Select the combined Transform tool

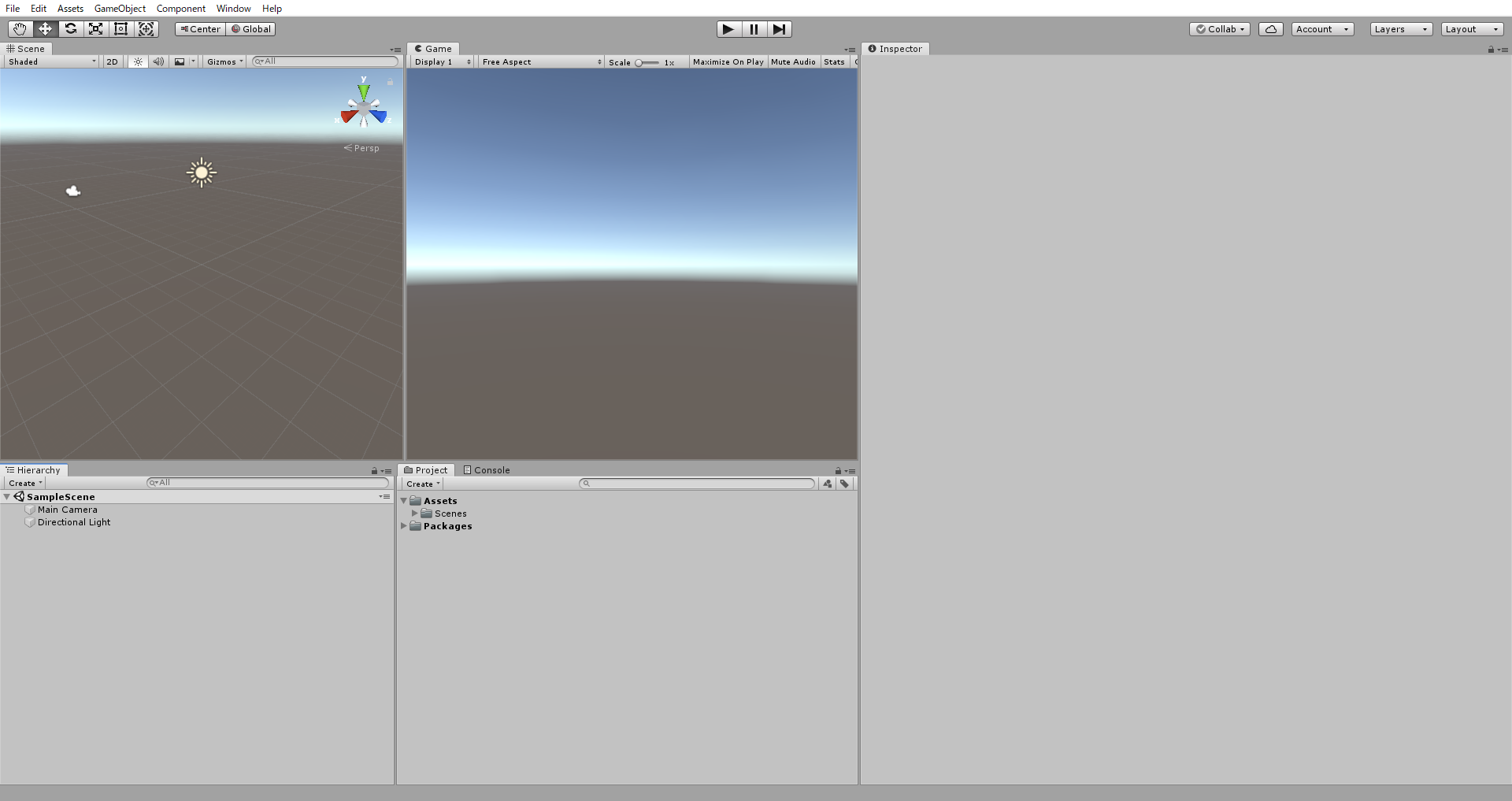click(146, 29)
